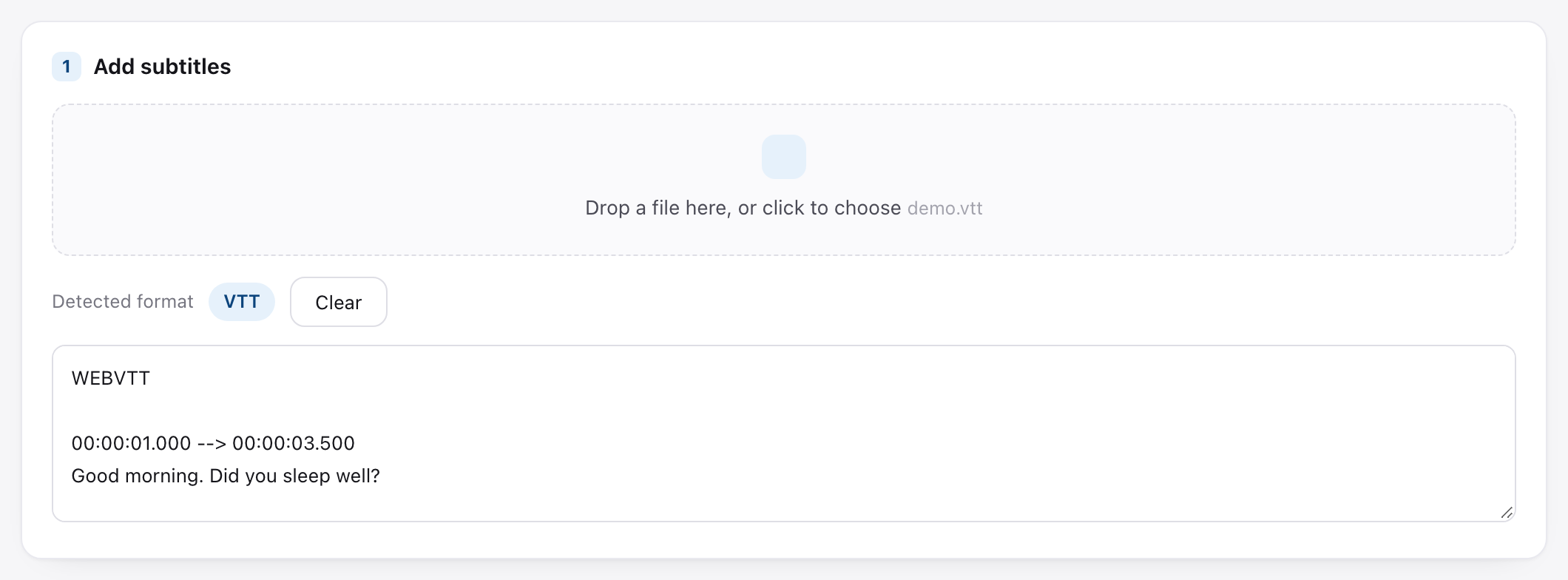Clear the loaded subtitles with Clear button

coord(339,302)
